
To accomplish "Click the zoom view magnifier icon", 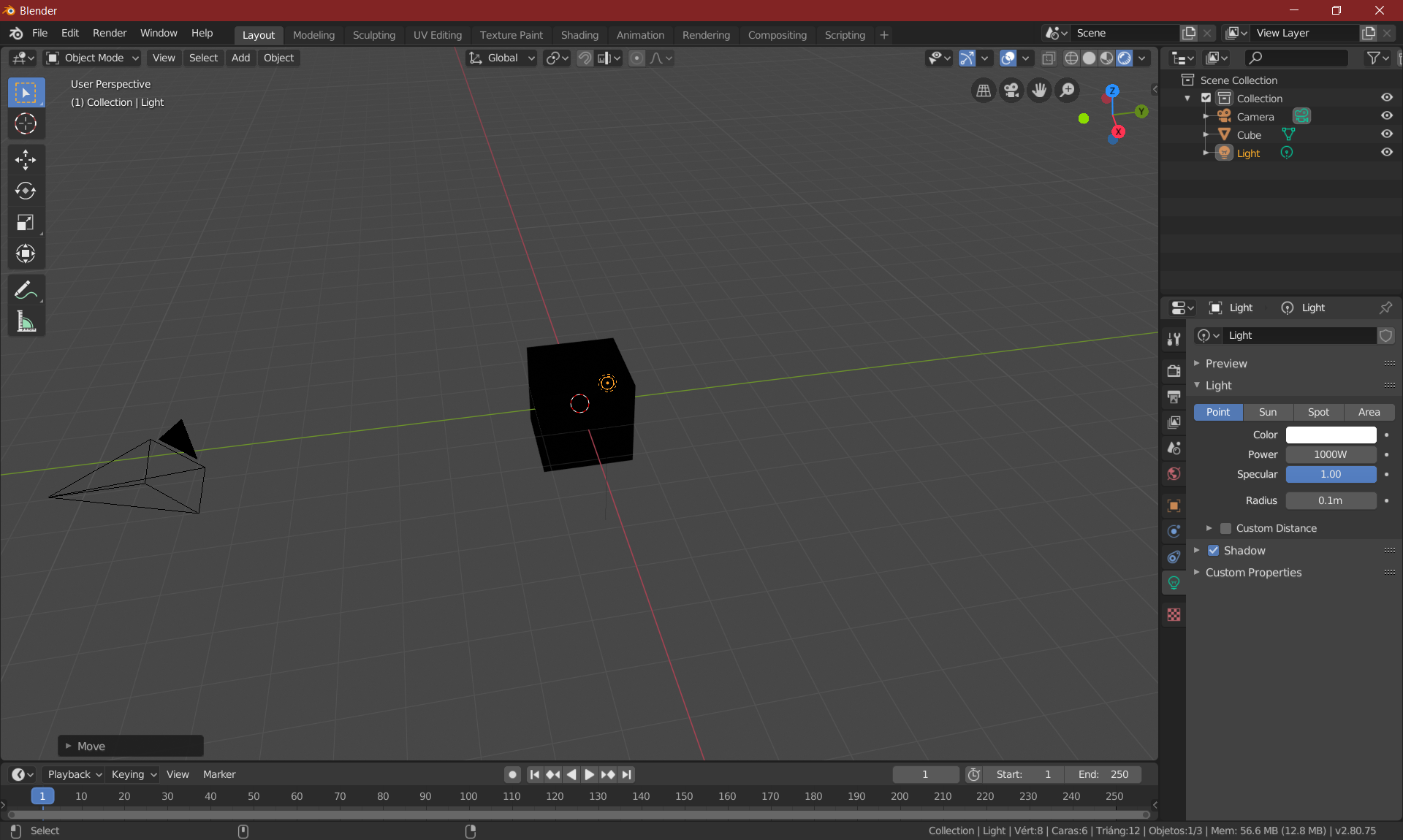I will pos(1068,91).
